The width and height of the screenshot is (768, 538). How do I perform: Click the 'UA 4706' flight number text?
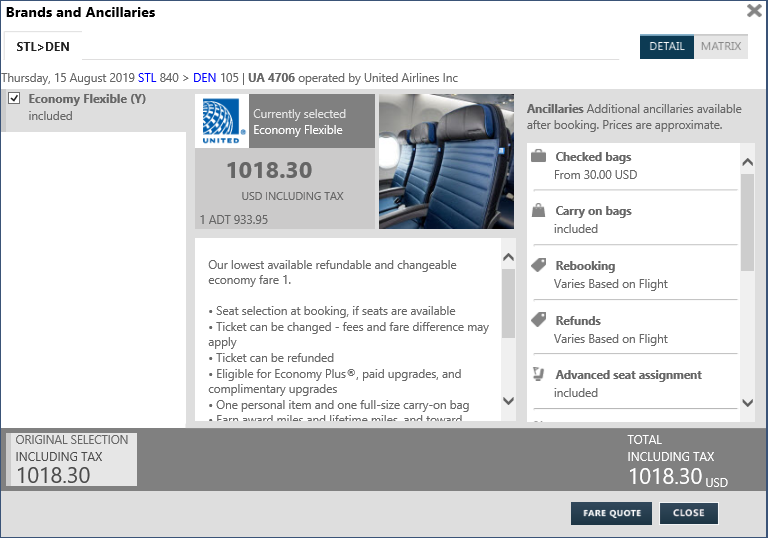271,78
